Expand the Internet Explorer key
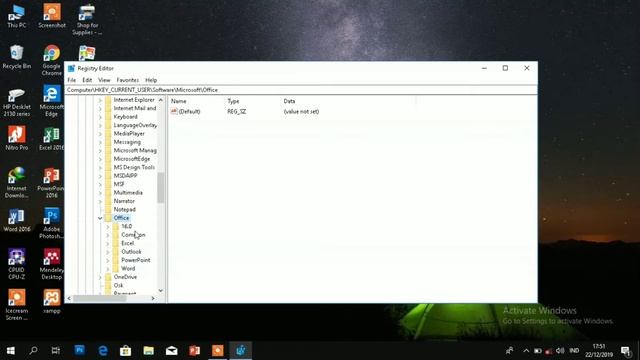Screen dimensions: 640x360 coord(100,100)
